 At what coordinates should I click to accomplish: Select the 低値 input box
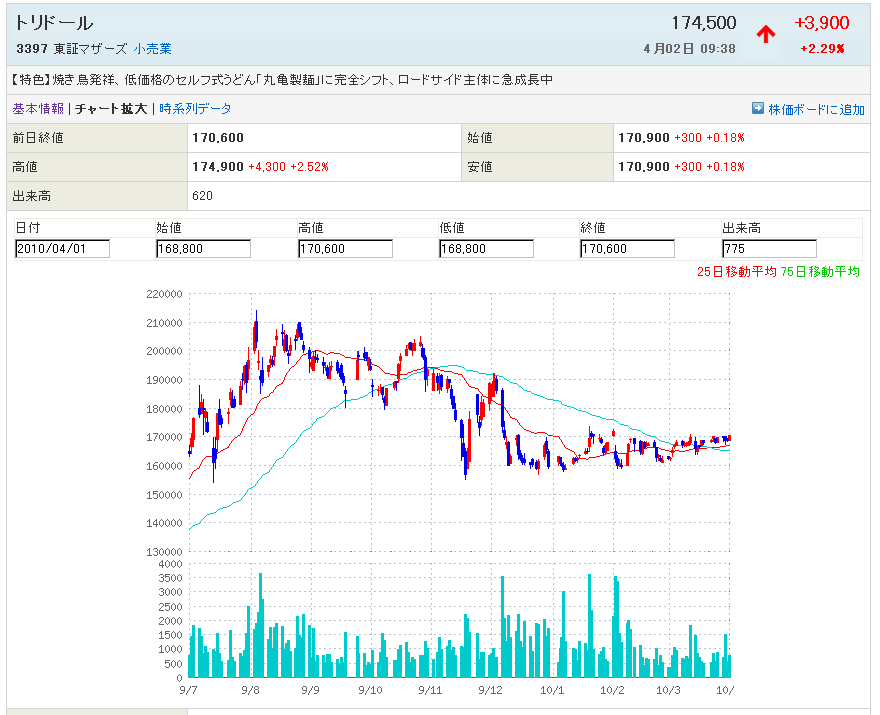point(486,249)
